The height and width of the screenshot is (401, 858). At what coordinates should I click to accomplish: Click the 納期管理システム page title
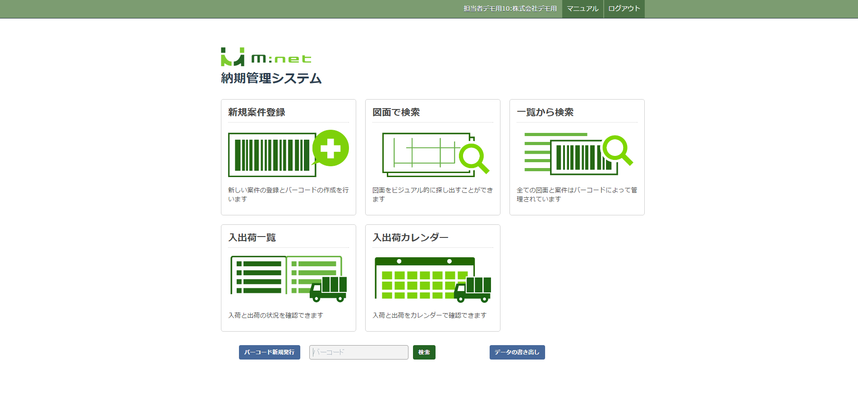point(271,78)
